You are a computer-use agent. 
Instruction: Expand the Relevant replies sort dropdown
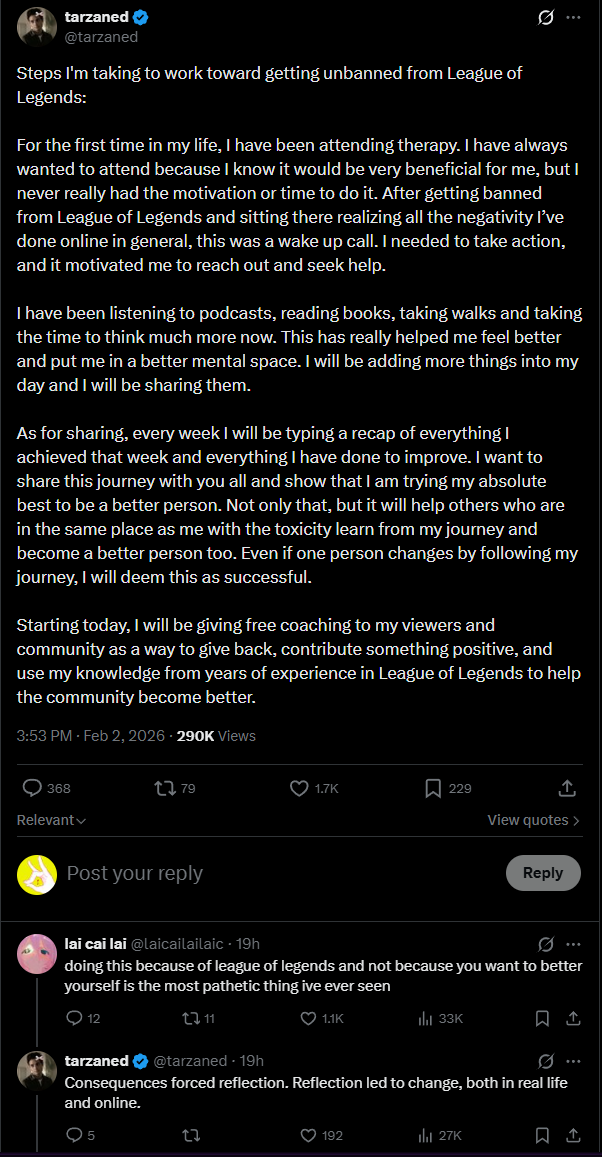click(52, 820)
